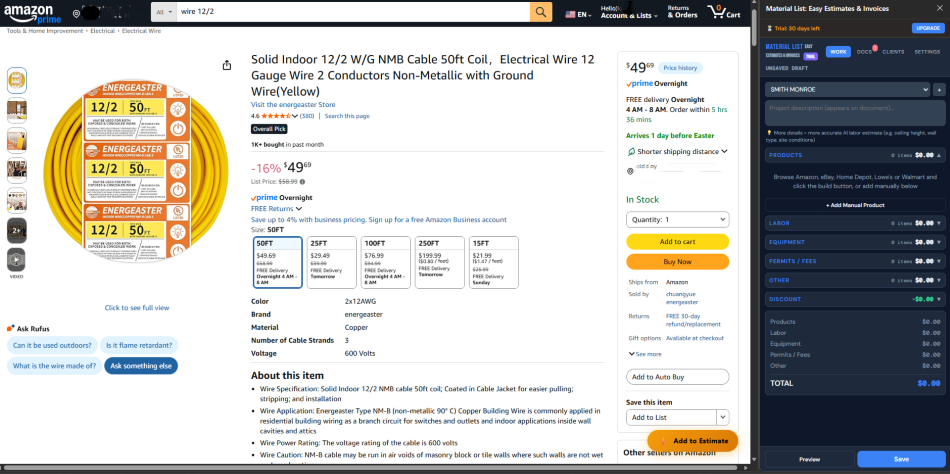950x474 pixels.
Task: Select the second product image thumbnail
Action: coord(17,109)
